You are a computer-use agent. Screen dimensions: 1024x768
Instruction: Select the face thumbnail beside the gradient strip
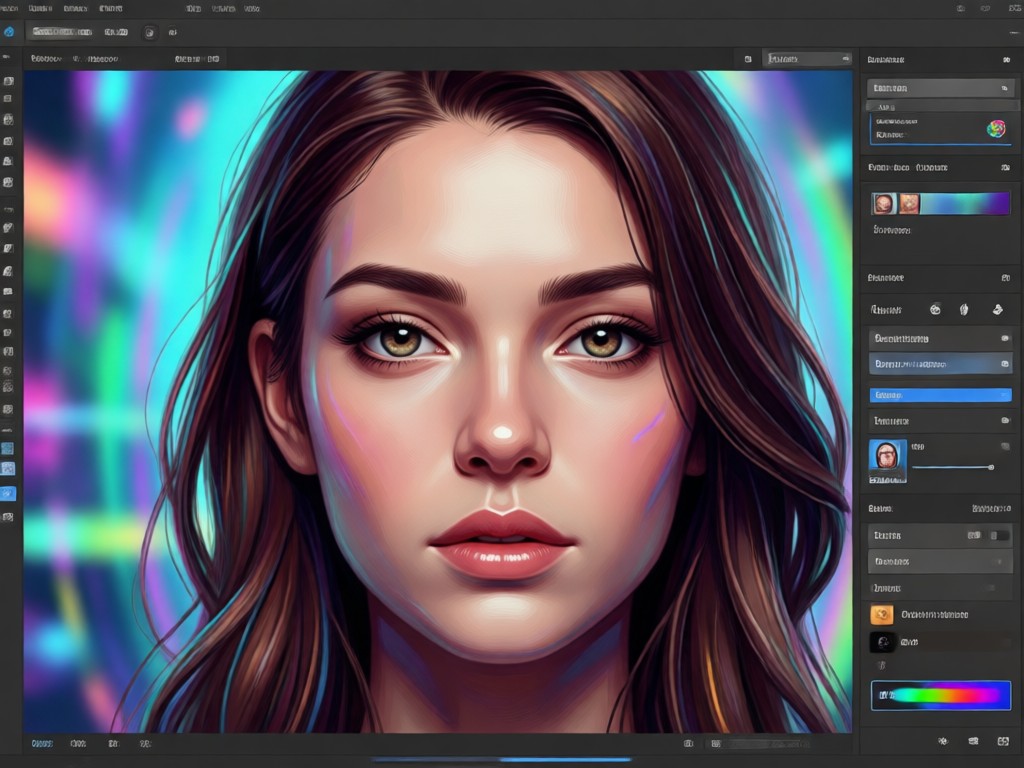884,204
